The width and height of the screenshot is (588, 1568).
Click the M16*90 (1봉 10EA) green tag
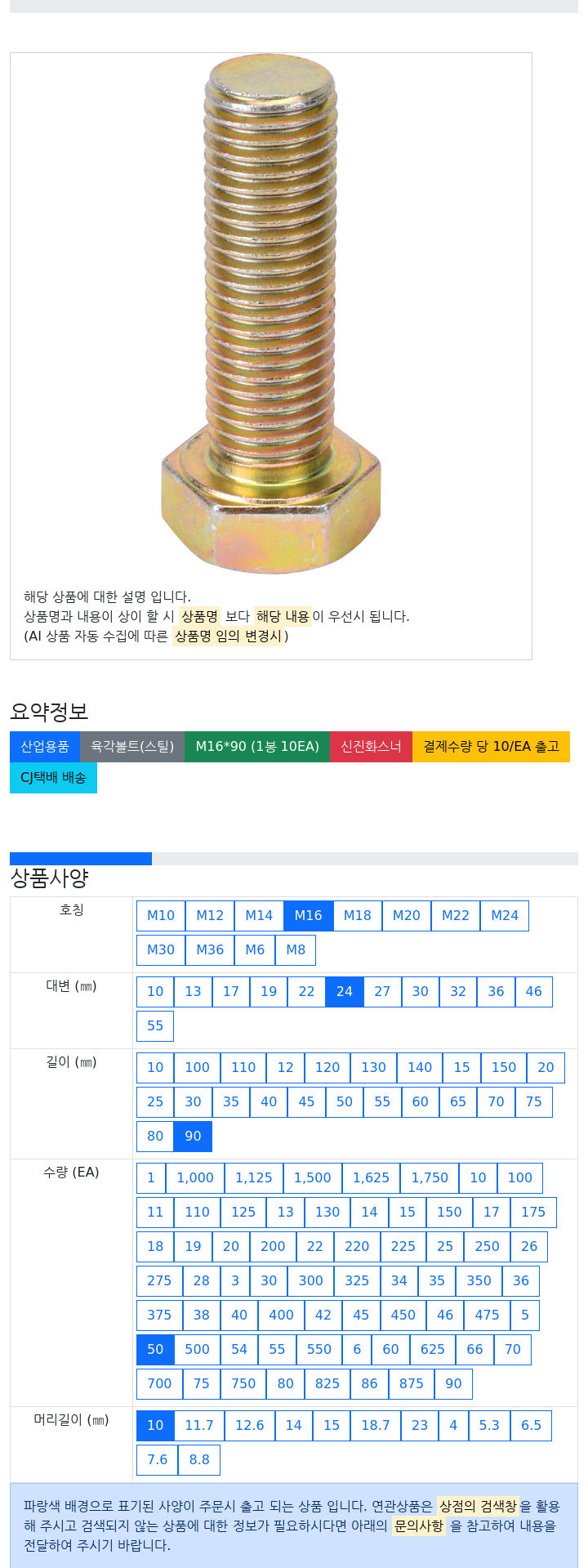257,746
